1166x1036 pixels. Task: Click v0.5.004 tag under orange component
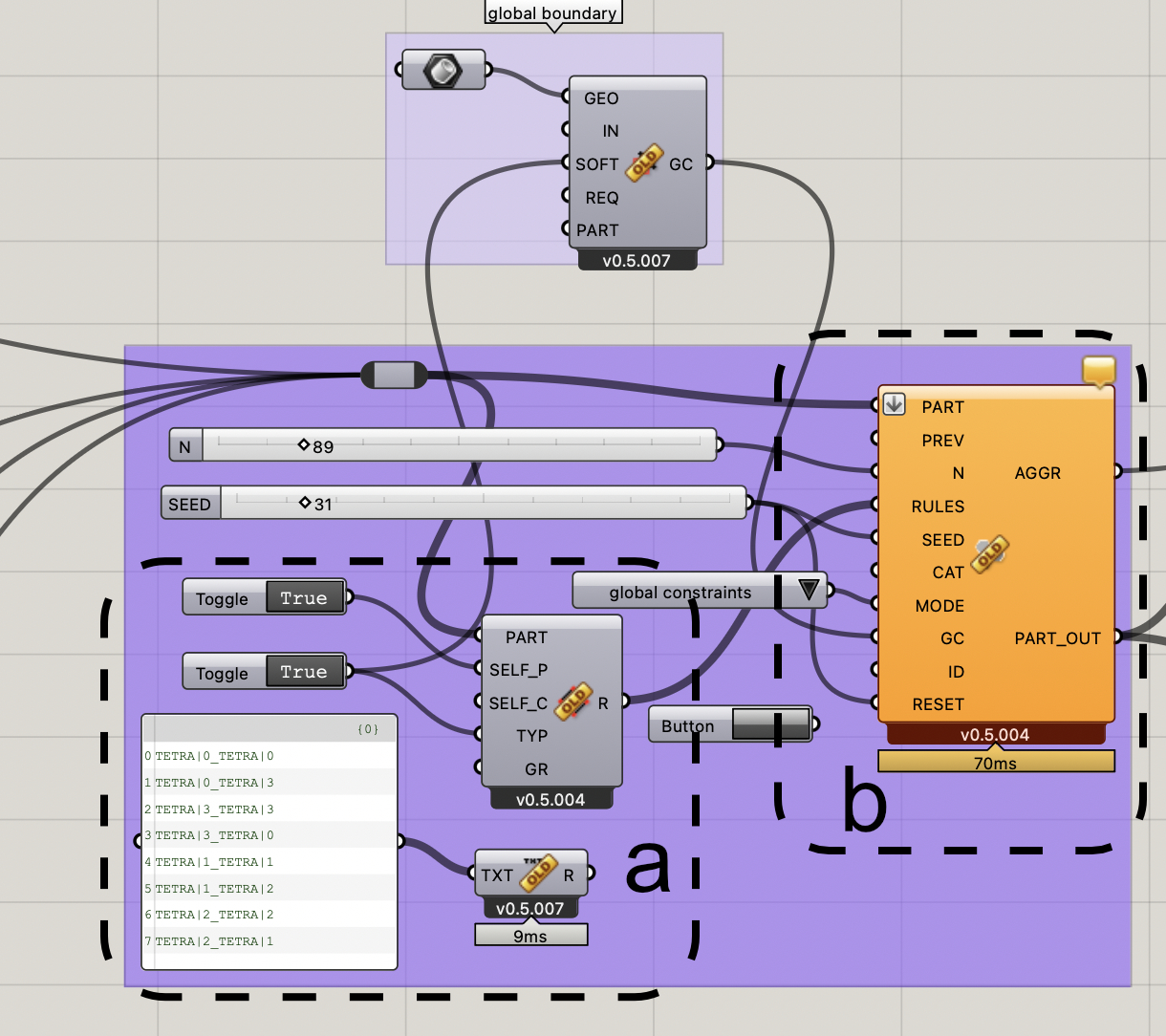click(x=996, y=734)
